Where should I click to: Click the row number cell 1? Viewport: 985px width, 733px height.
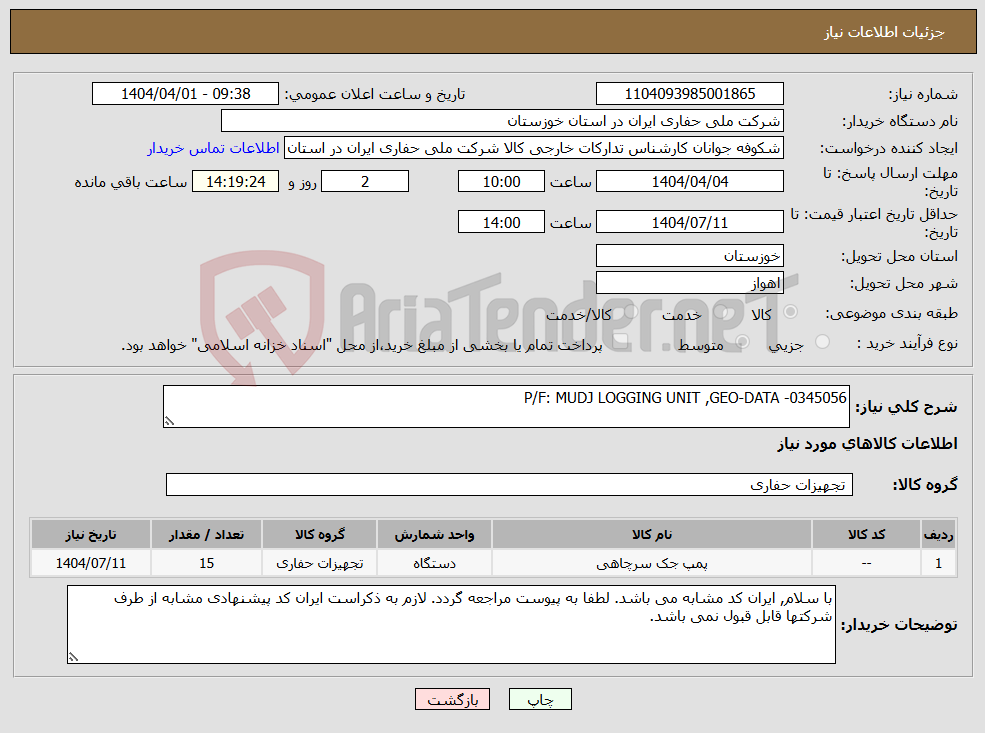(x=938, y=563)
